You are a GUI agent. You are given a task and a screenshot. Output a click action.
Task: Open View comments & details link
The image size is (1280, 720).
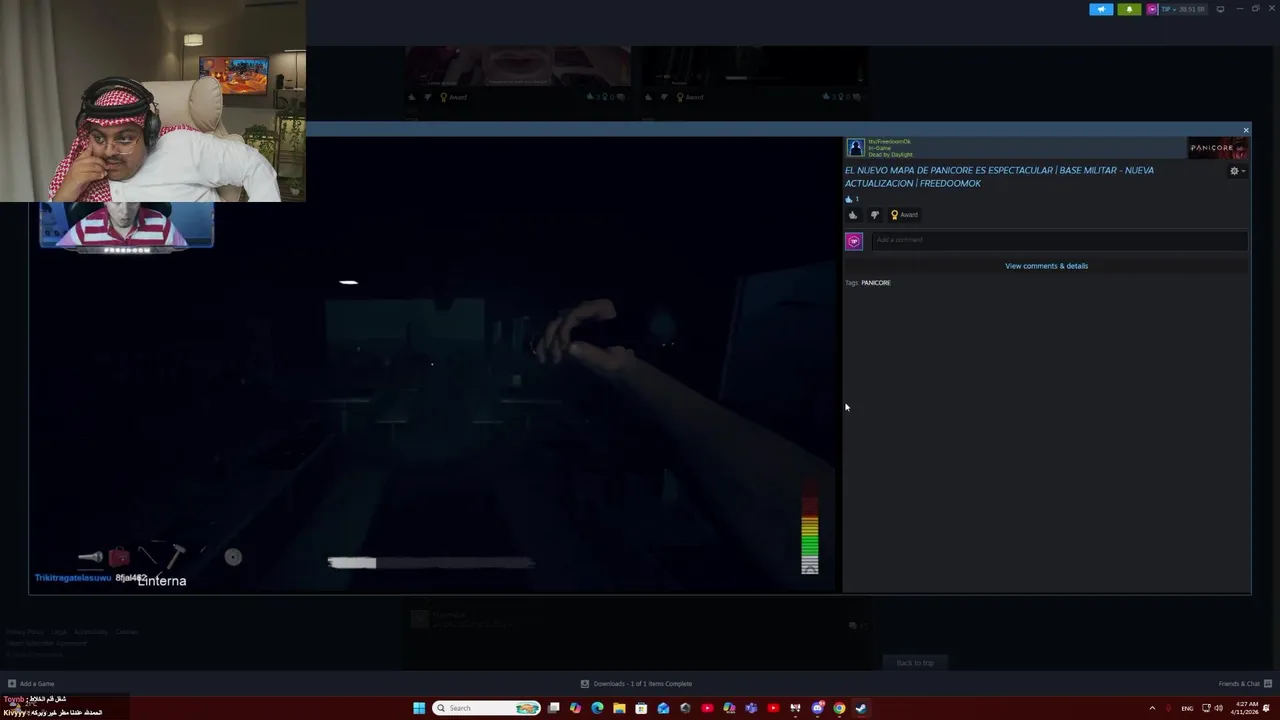click(1046, 266)
